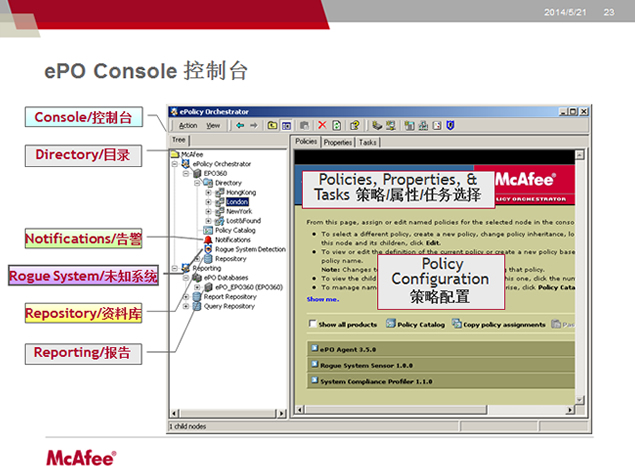This screenshot has width=635, height=466.
Task: Expand the London directory node
Action: point(209,202)
